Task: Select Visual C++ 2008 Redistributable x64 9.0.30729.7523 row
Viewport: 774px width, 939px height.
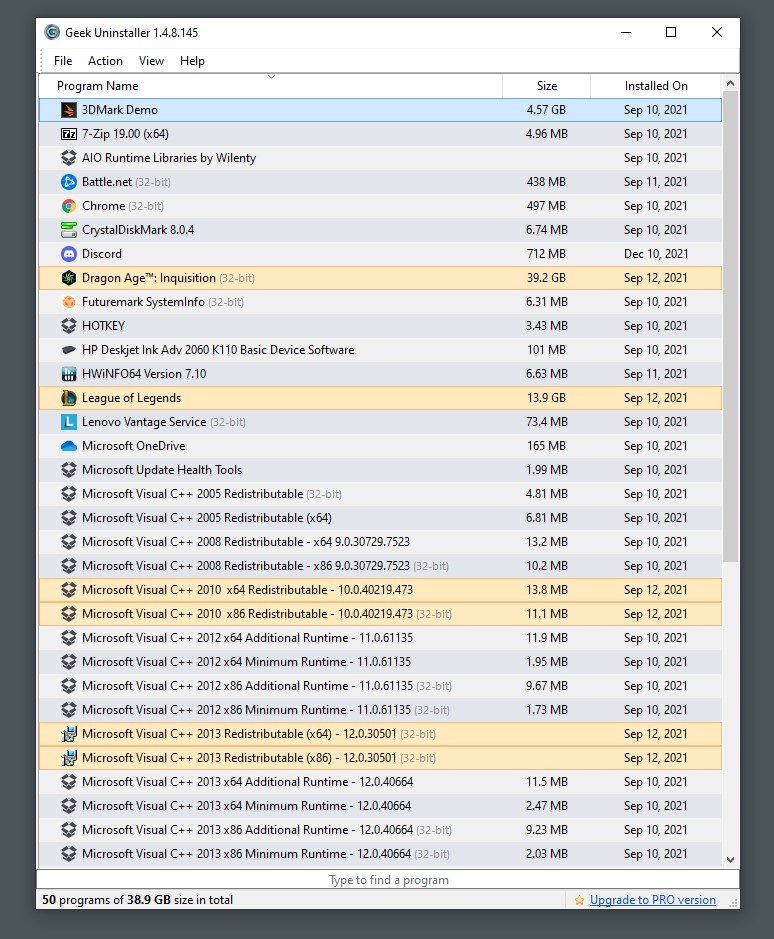Action: tap(380, 542)
